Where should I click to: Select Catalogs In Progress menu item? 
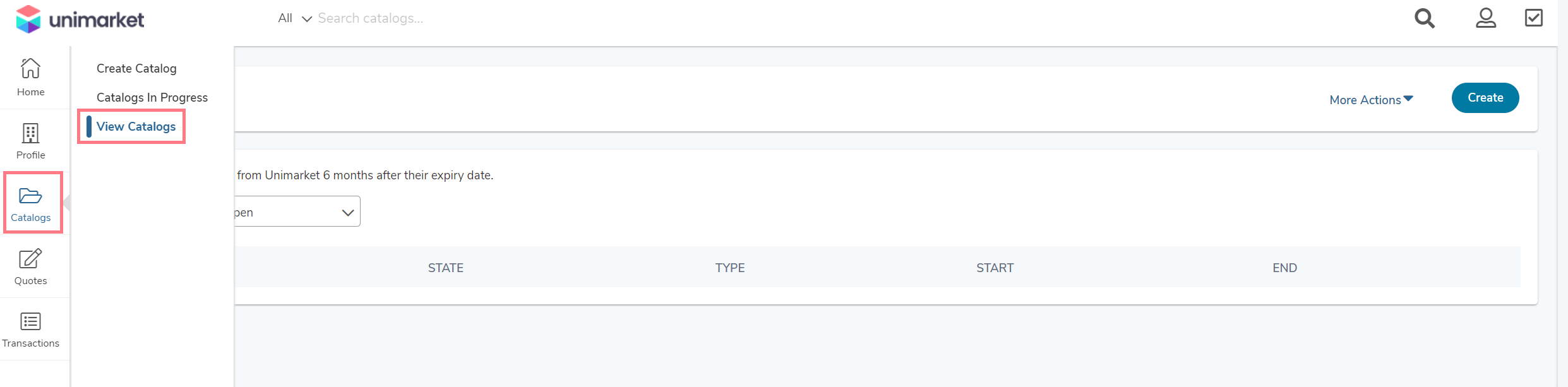[152, 97]
